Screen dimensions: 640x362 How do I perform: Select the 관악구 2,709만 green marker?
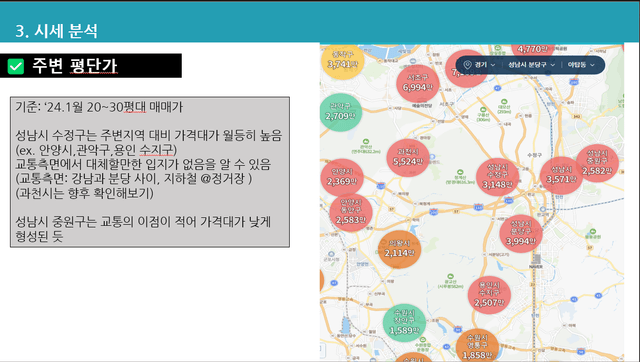pyautogui.click(x=340, y=112)
